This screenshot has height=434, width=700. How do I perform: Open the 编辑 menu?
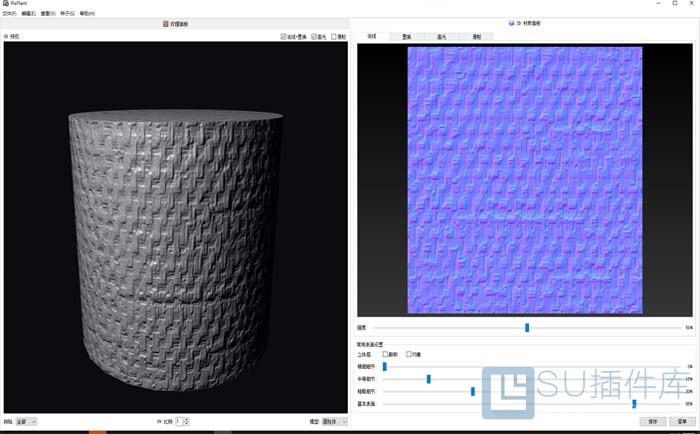point(28,13)
